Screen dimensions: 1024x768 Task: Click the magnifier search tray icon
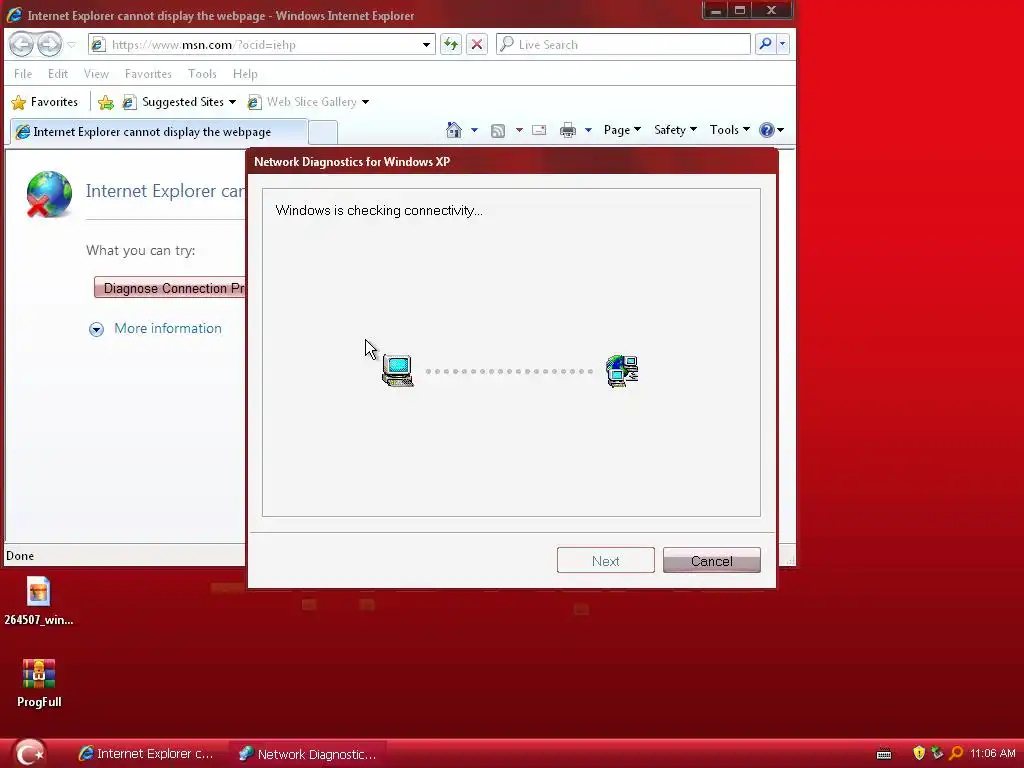[x=956, y=753]
